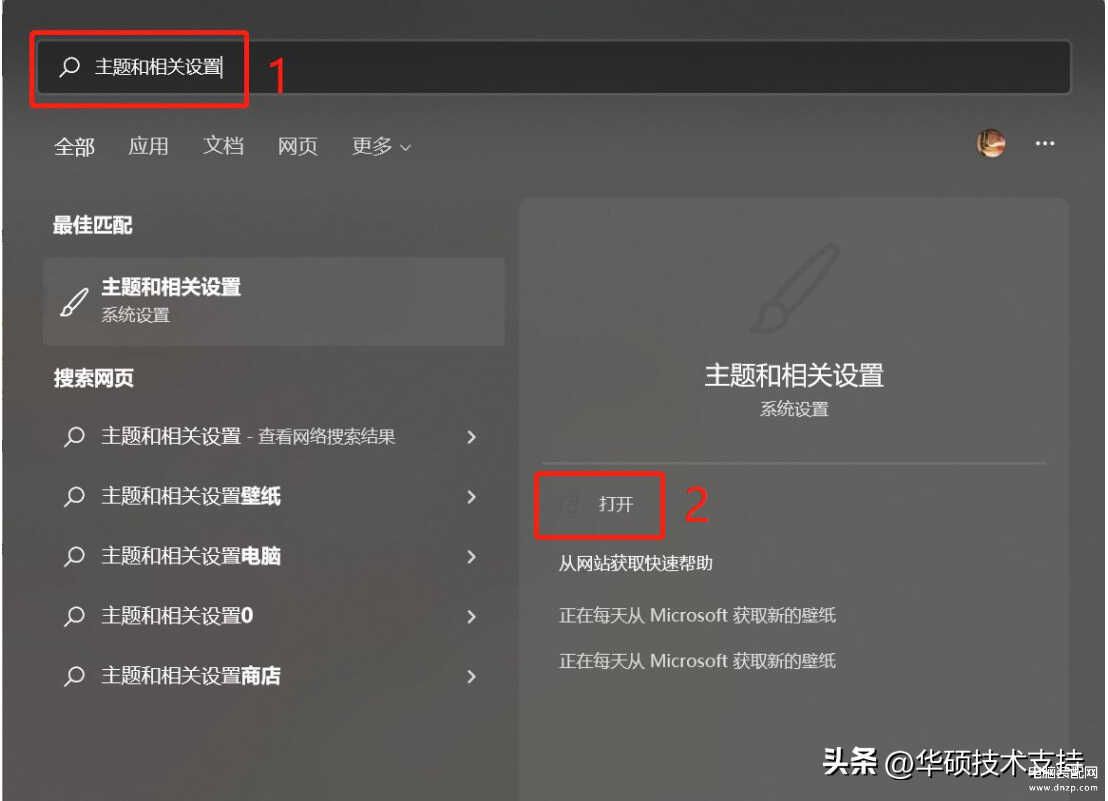
Task: Select the best match 主题和相关设置 result
Action: tap(274, 301)
